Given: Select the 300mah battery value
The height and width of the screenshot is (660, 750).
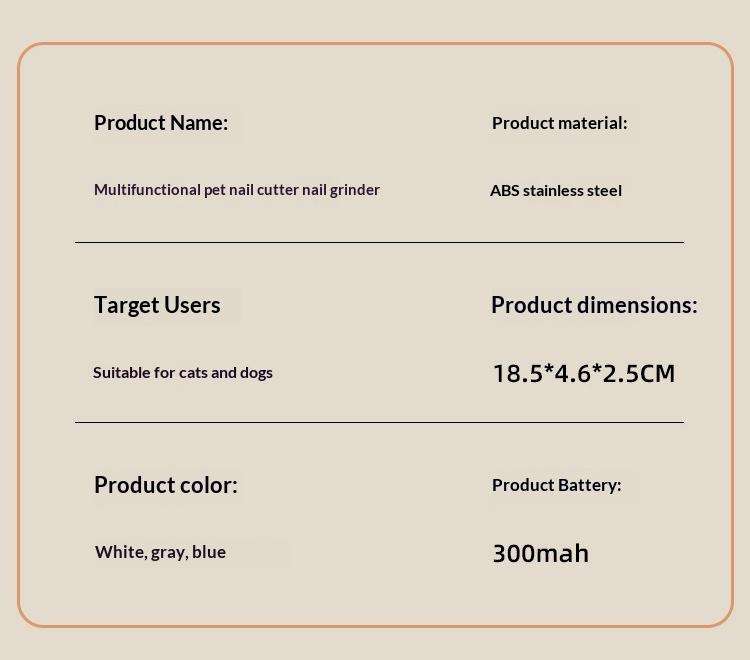Looking at the screenshot, I should click(540, 553).
